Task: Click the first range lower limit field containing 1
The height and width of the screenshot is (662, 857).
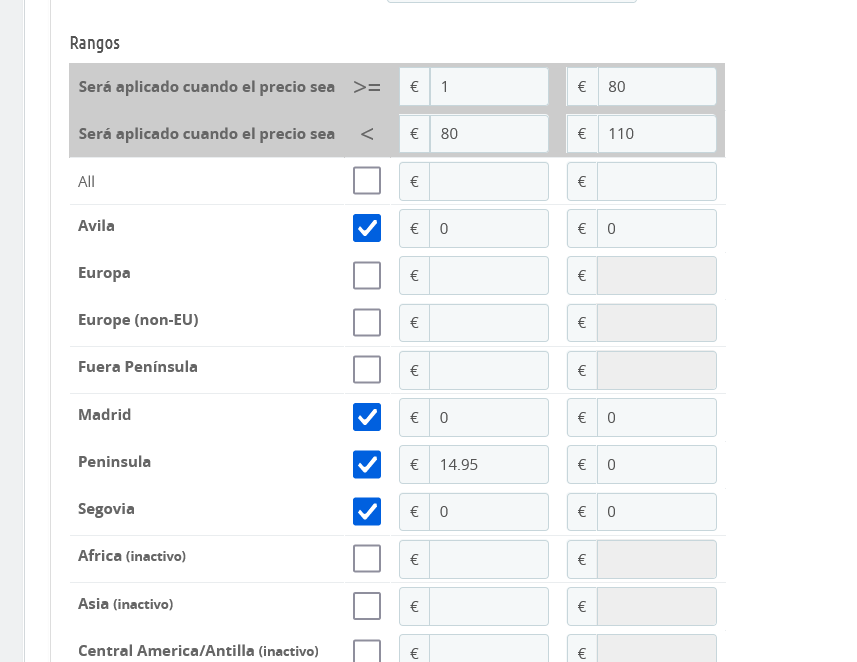Action: tap(488, 87)
